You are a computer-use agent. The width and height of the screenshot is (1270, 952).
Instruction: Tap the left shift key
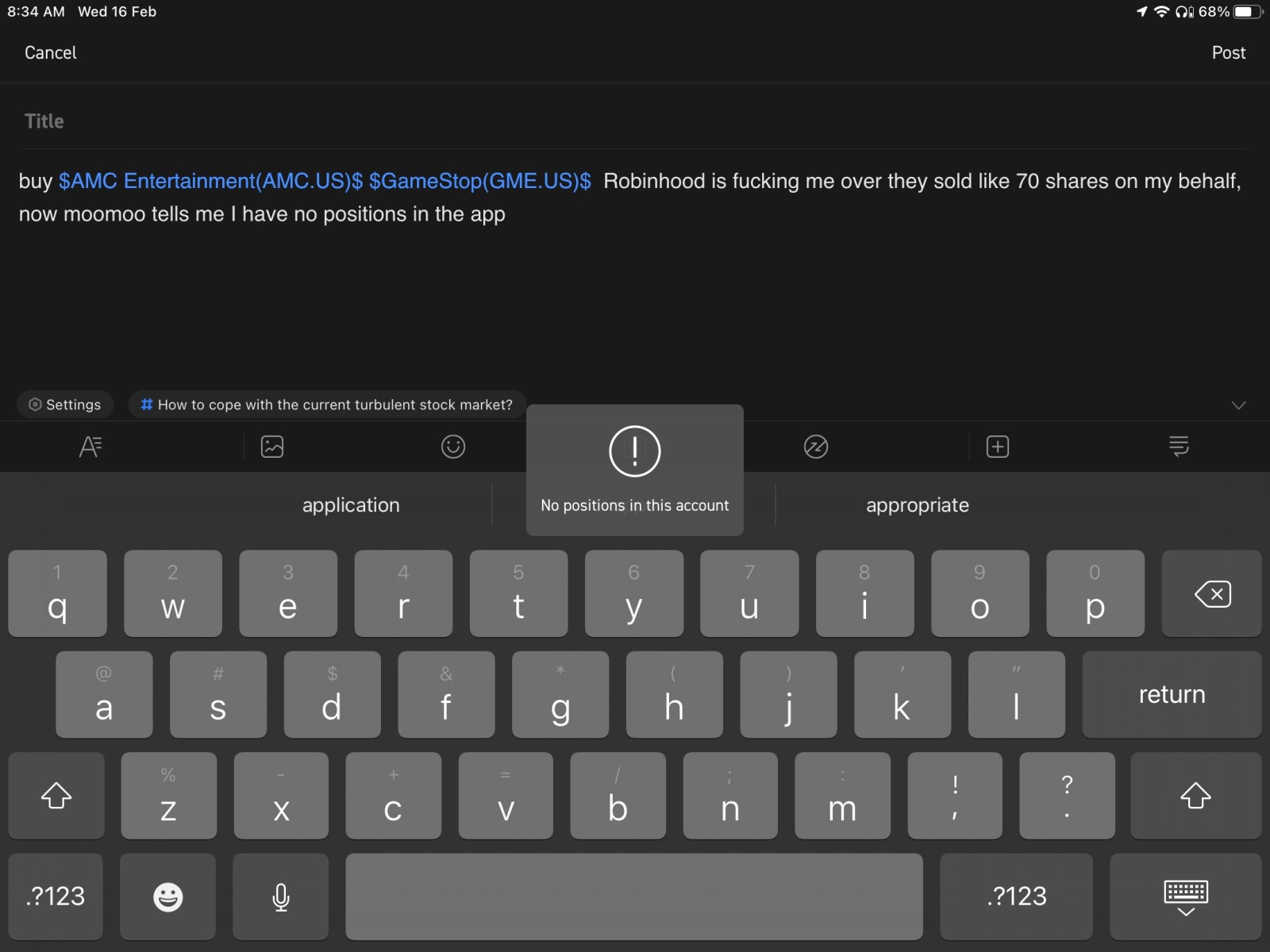click(x=56, y=796)
